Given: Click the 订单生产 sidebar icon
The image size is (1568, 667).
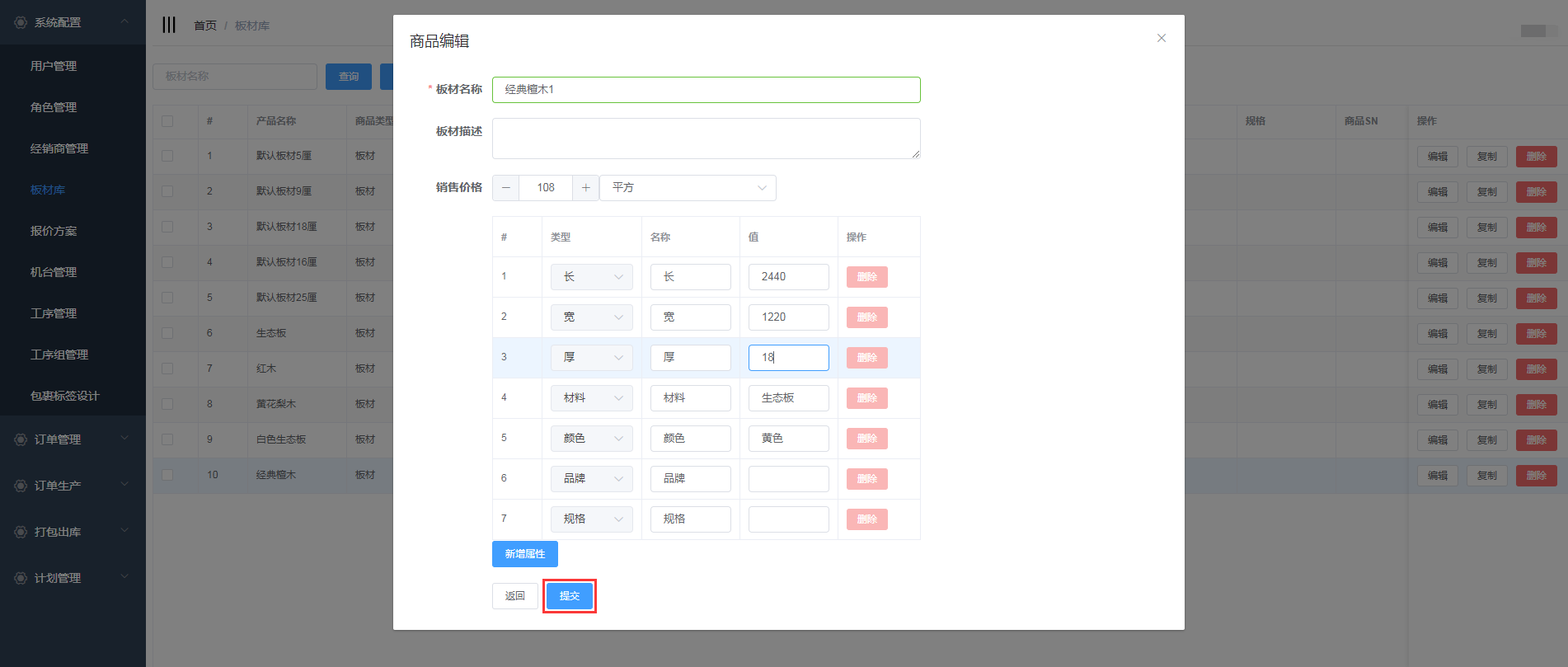Looking at the screenshot, I should point(21,486).
